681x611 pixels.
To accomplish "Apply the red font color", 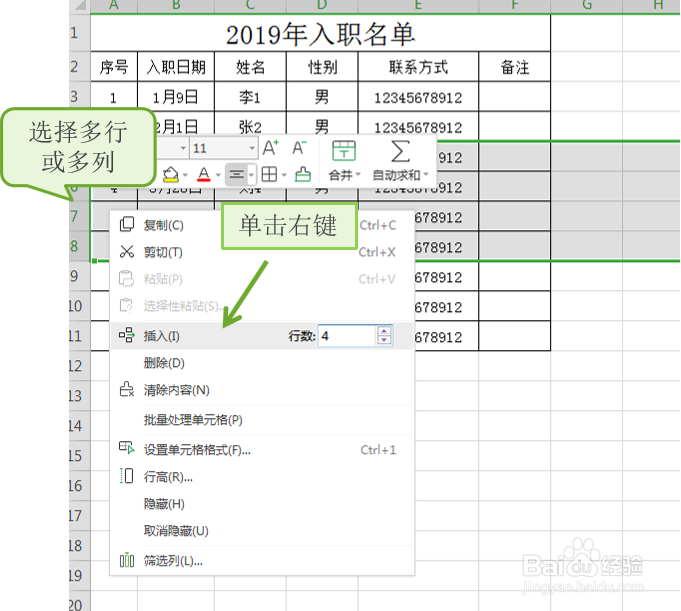I will [x=204, y=175].
